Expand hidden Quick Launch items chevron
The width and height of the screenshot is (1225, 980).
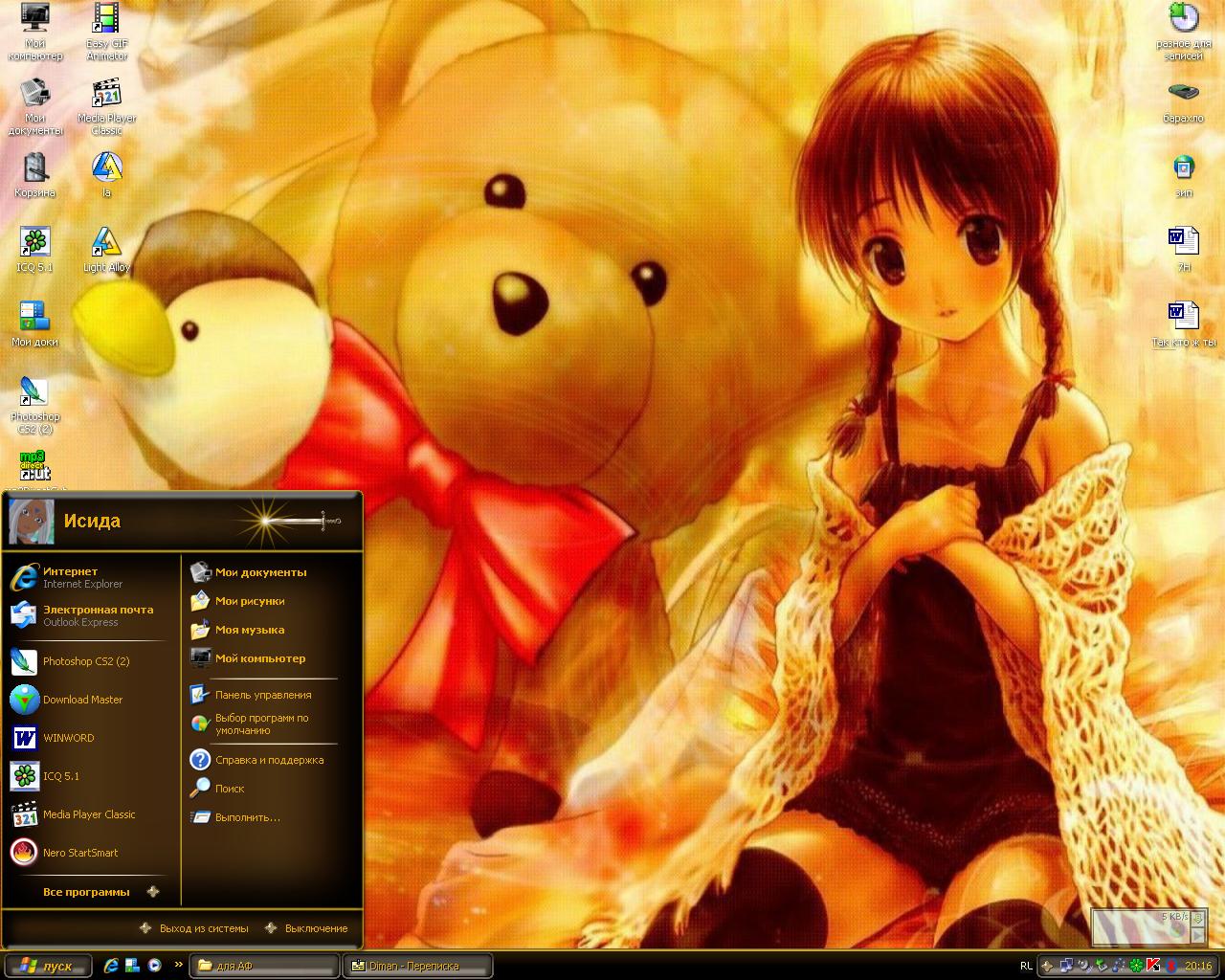tap(178, 965)
